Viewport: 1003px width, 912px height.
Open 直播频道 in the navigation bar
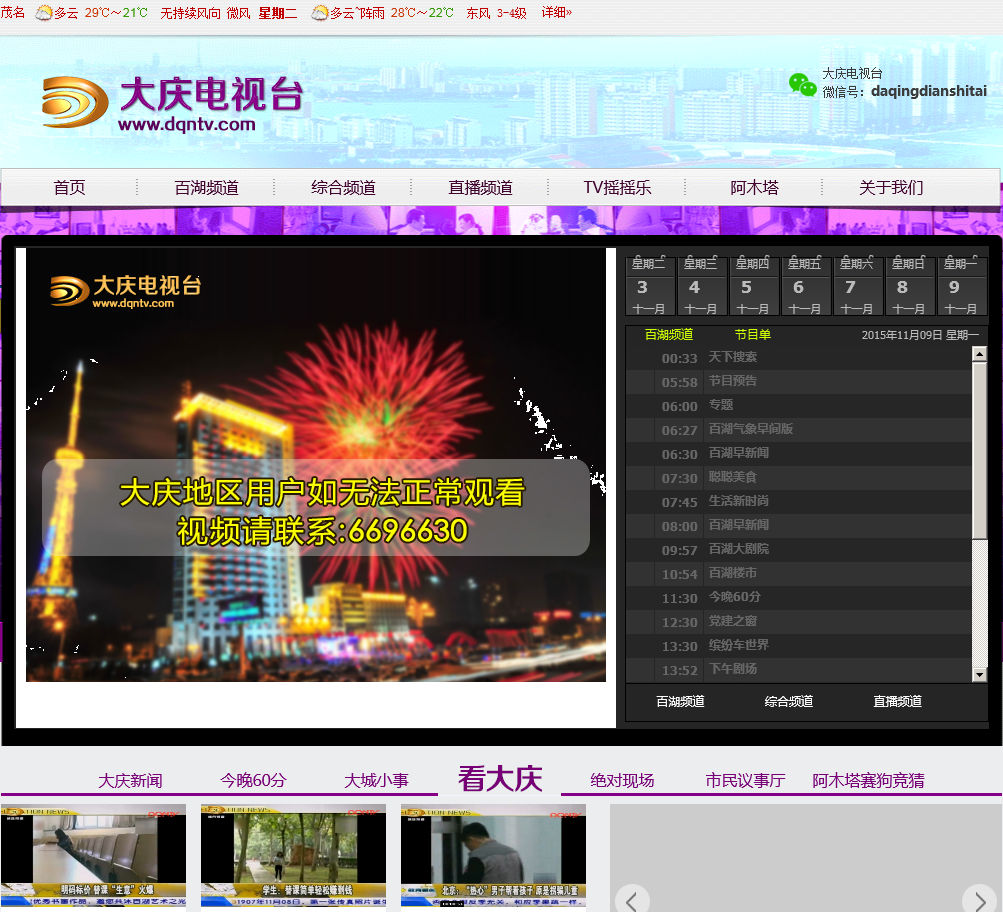[x=480, y=187]
